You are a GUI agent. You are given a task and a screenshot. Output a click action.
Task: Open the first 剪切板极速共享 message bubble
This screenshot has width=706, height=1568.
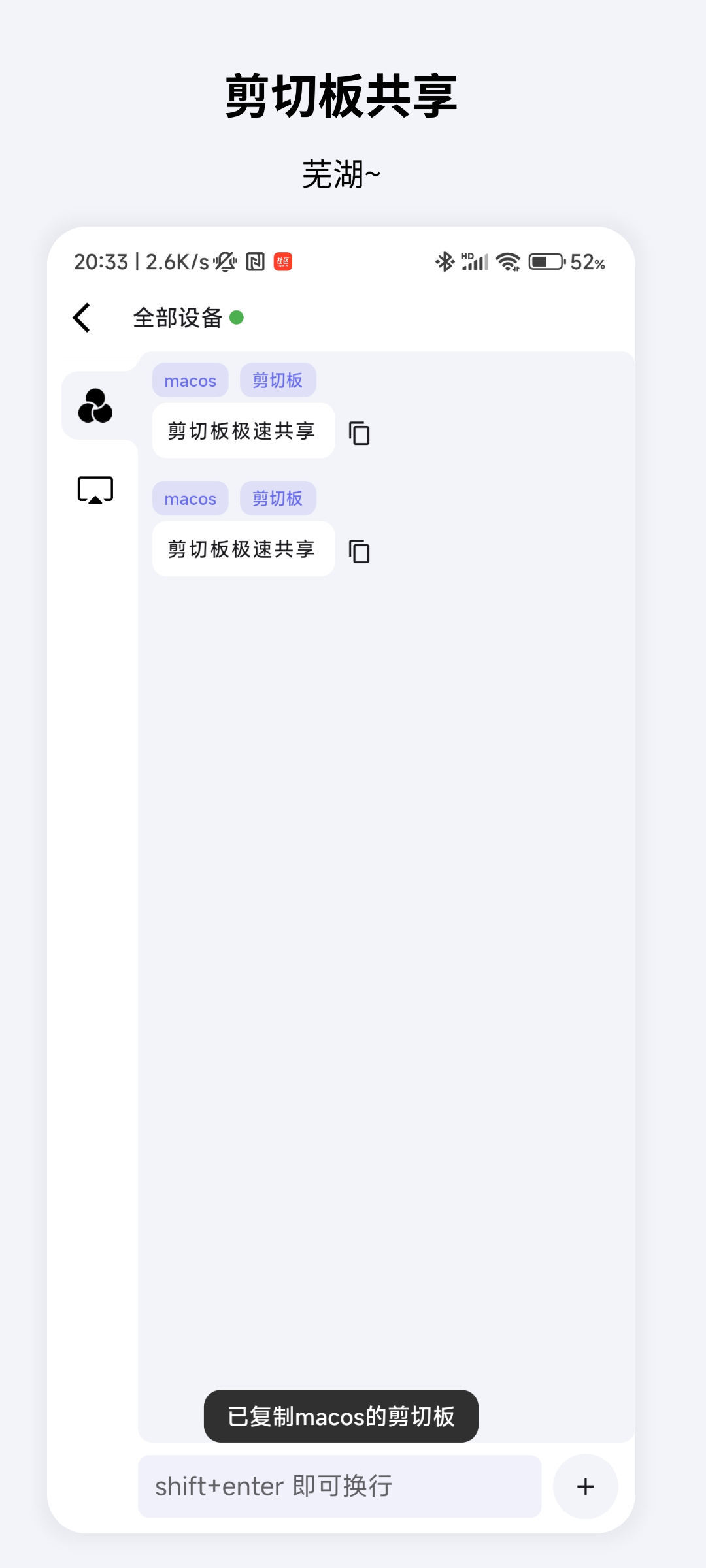pyautogui.click(x=243, y=431)
